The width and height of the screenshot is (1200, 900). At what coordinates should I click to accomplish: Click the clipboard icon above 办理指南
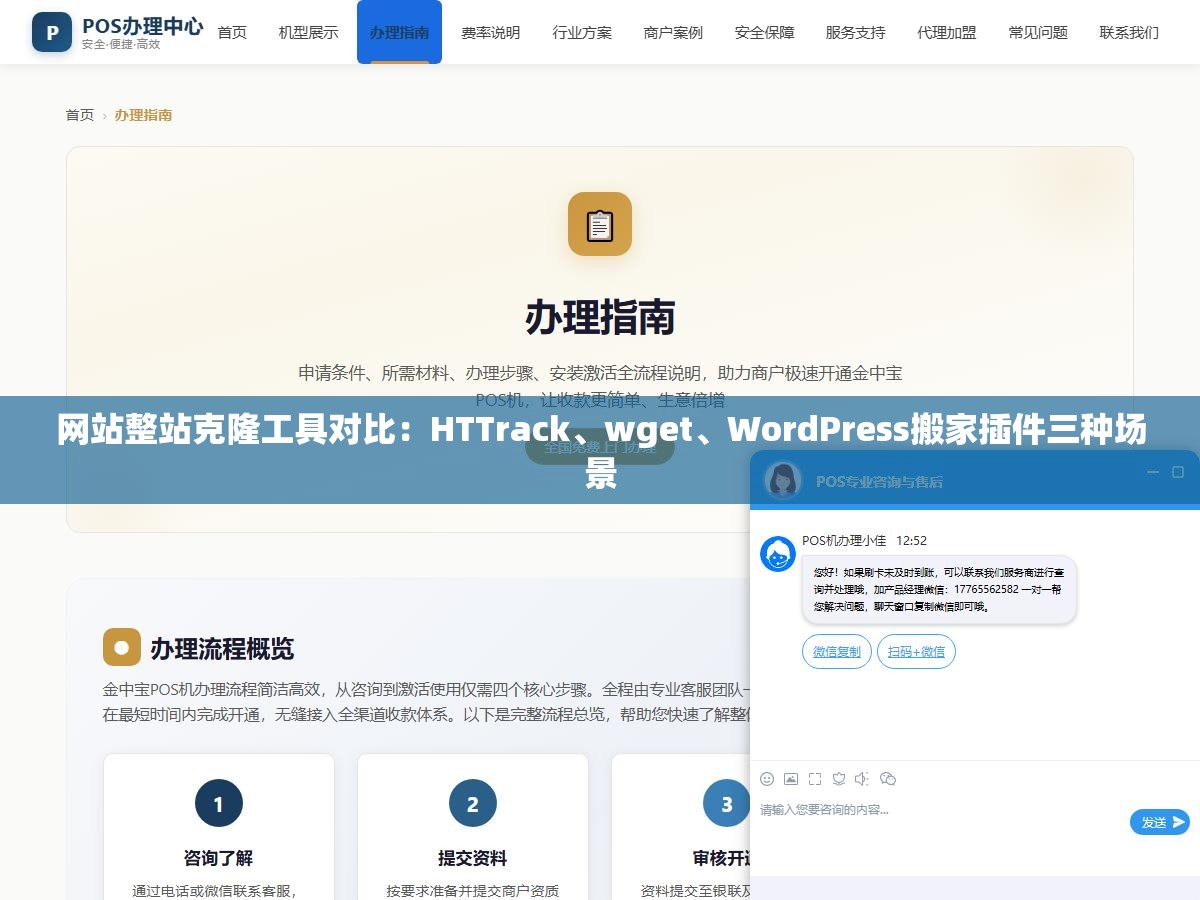coord(600,224)
